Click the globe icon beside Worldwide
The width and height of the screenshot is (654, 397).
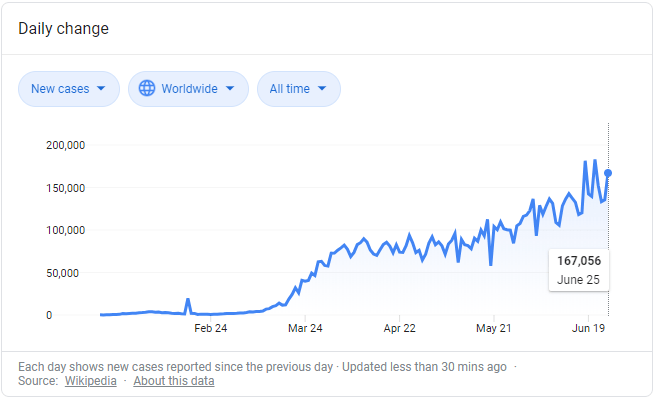pyautogui.click(x=147, y=88)
